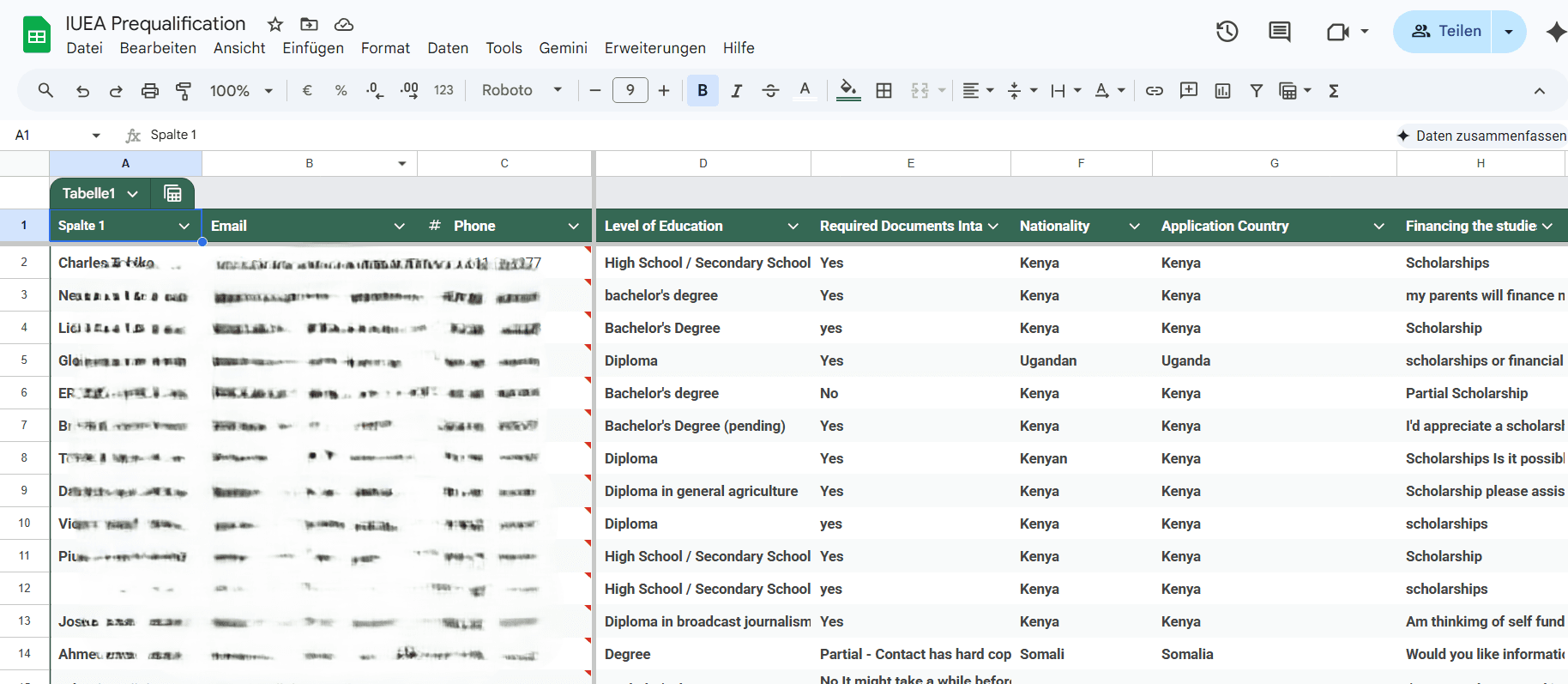The height and width of the screenshot is (684, 1568).
Task: Open the Google Sheets home icon
Action: [x=37, y=35]
